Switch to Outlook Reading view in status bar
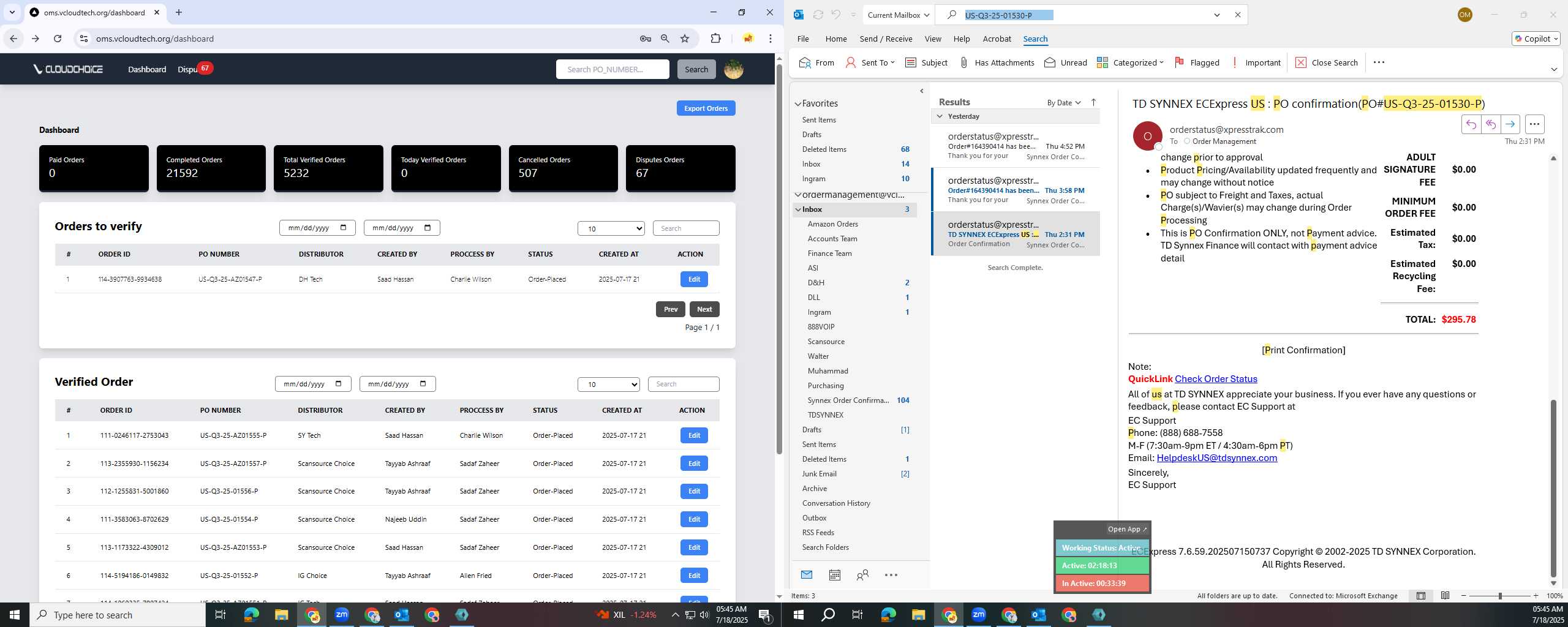This screenshot has width=1568, height=627. coord(1445,596)
